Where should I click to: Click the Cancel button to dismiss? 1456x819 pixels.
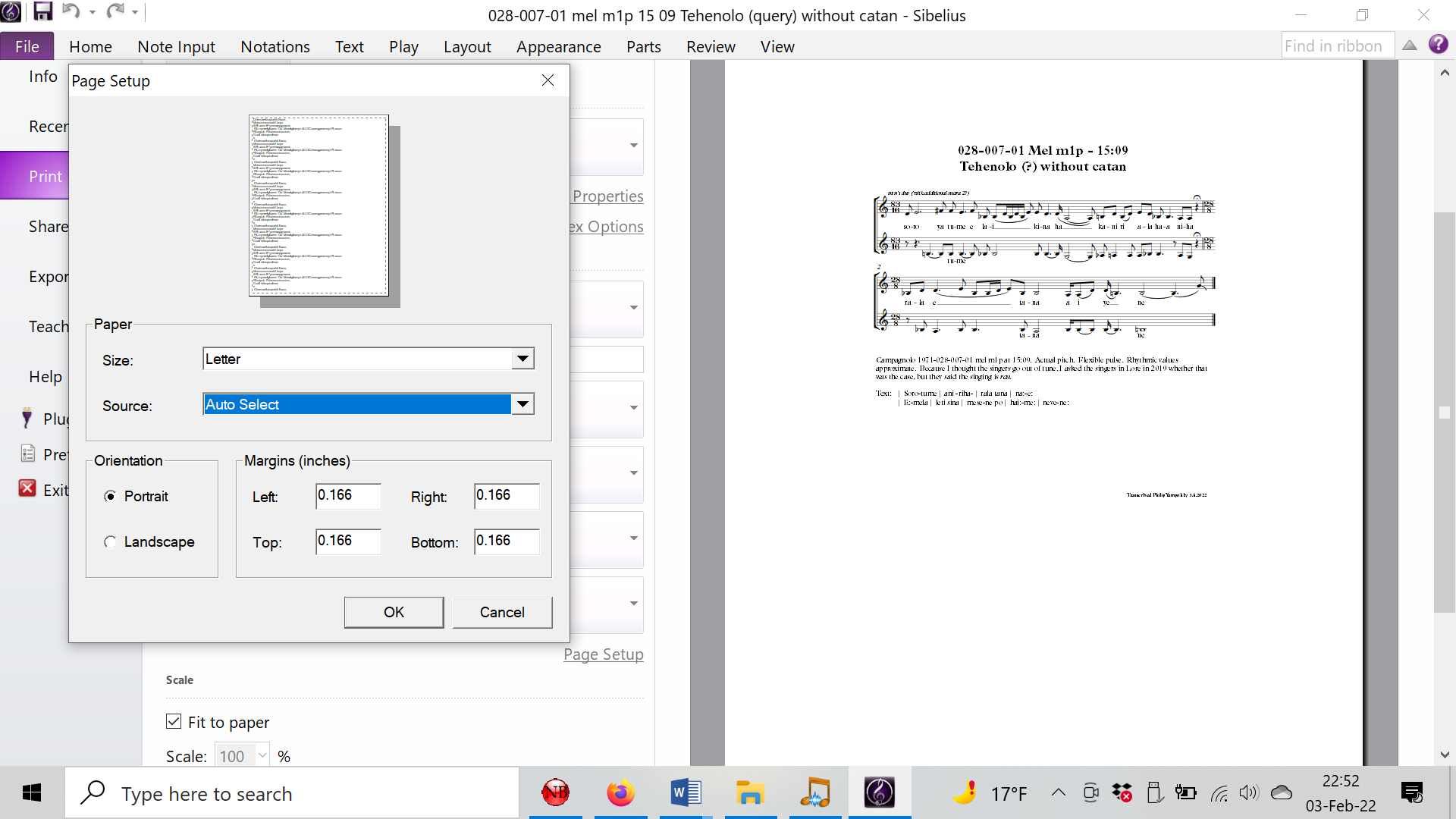click(502, 612)
